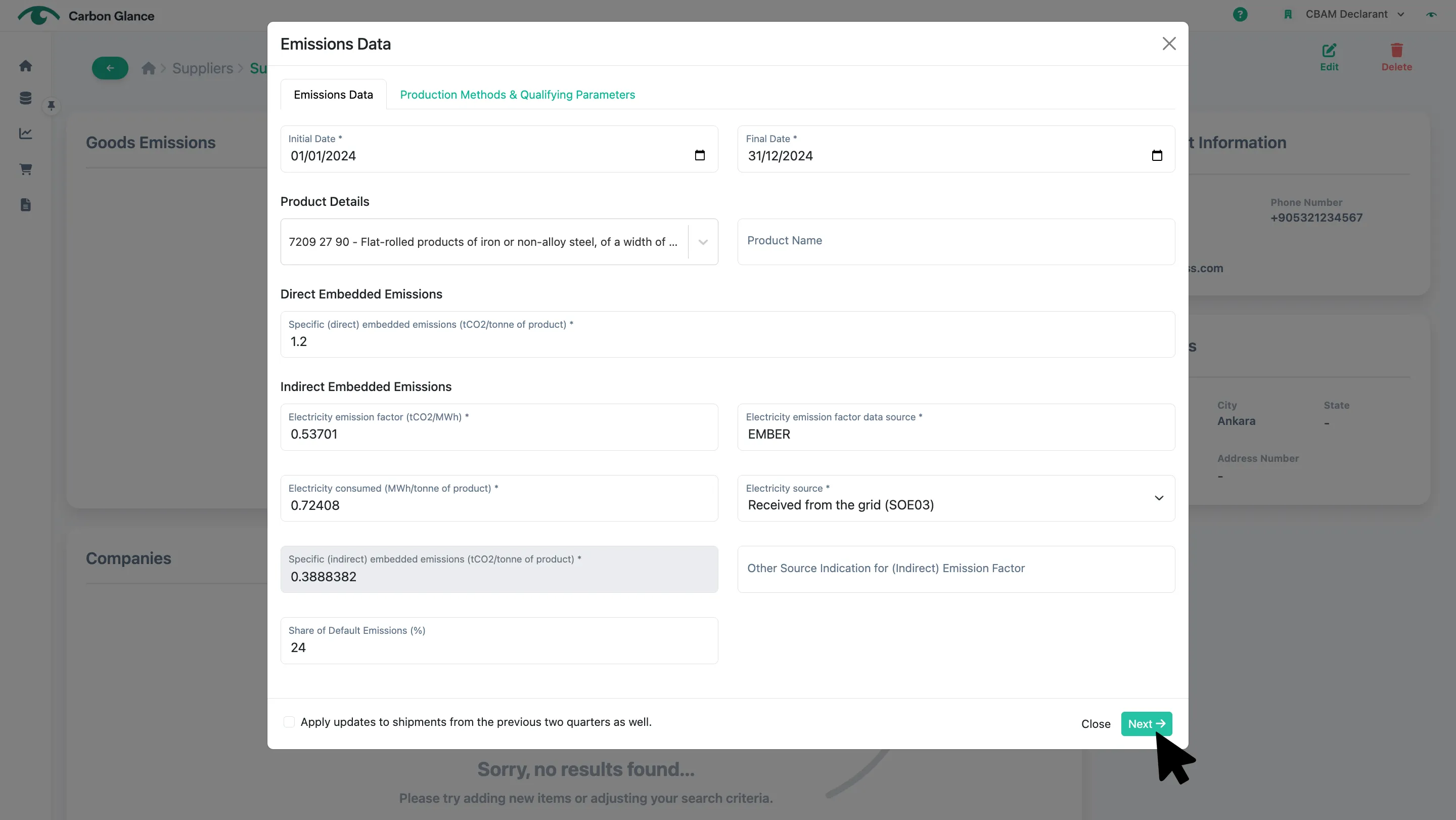The image size is (1456, 820).
Task: Expand the product CN code dropdown
Action: click(703, 242)
